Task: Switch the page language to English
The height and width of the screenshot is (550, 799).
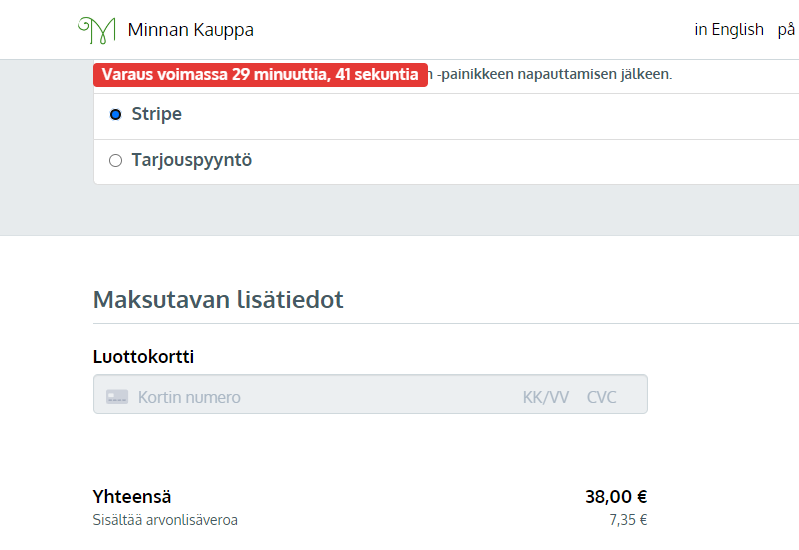Action: click(x=729, y=30)
